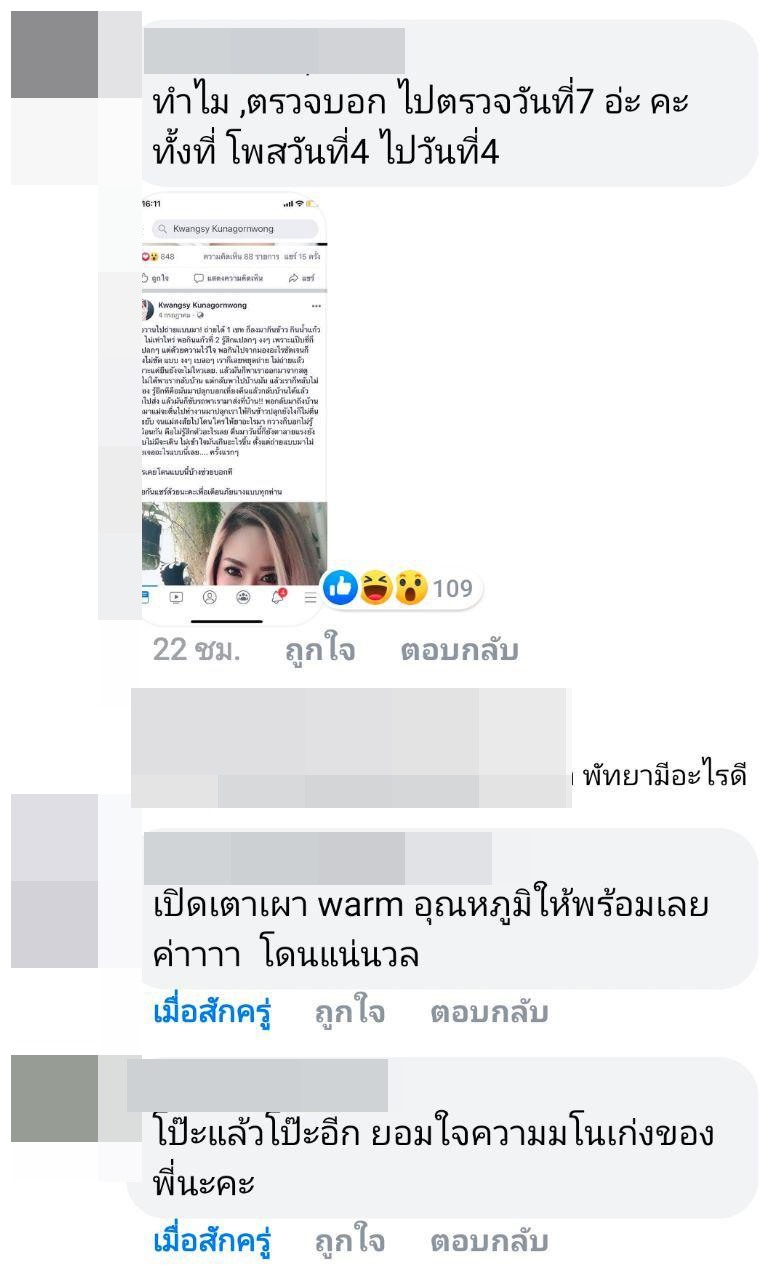Reply to the โป๊ะแล้วโป๊ะอีก comment
This screenshot has height=1280, width=783.
[490, 1242]
